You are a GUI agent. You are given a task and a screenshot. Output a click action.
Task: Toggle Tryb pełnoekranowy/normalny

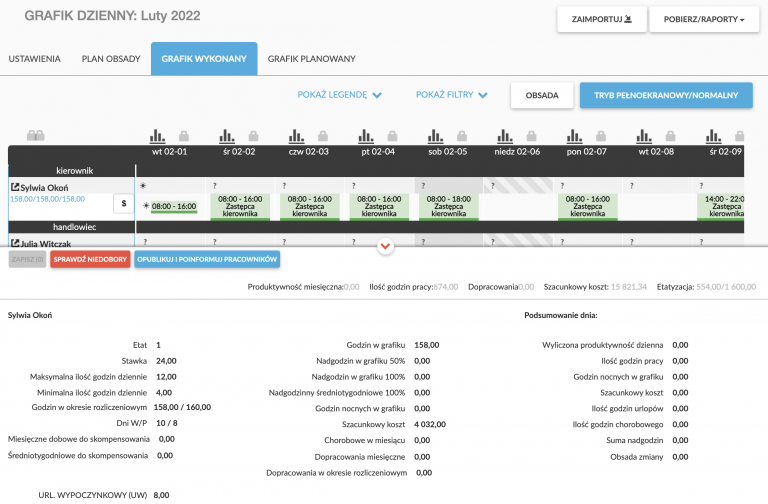pos(666,95)
